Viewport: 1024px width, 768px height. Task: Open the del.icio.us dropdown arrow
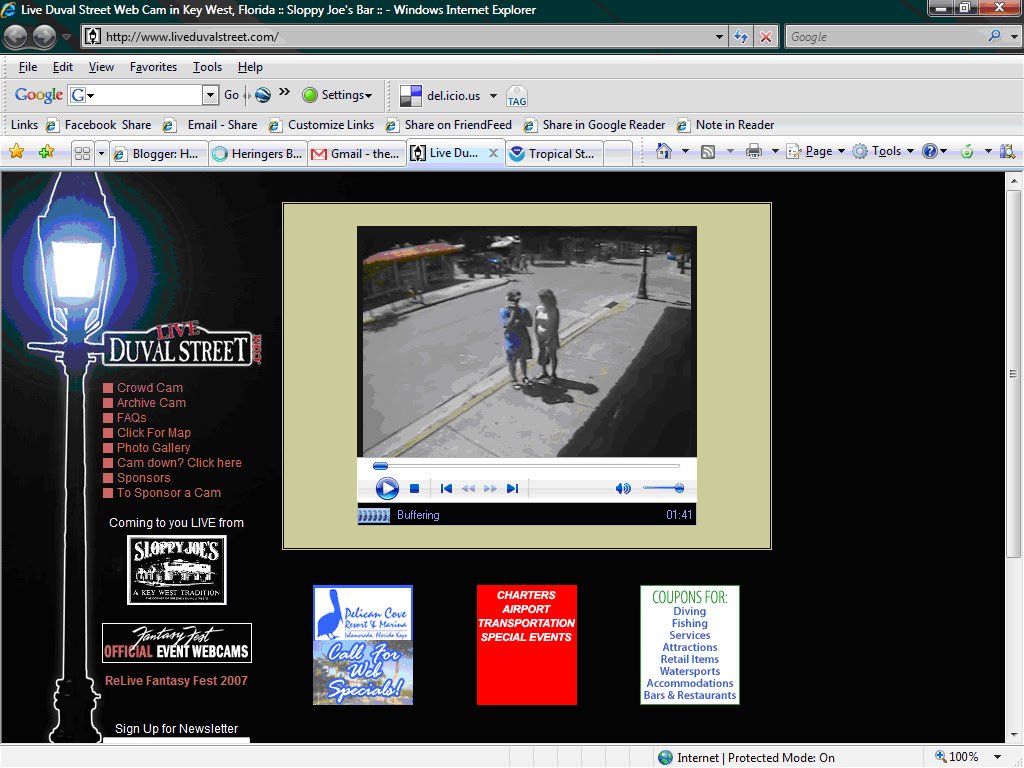pyautogui.click(x=493, y=96)
